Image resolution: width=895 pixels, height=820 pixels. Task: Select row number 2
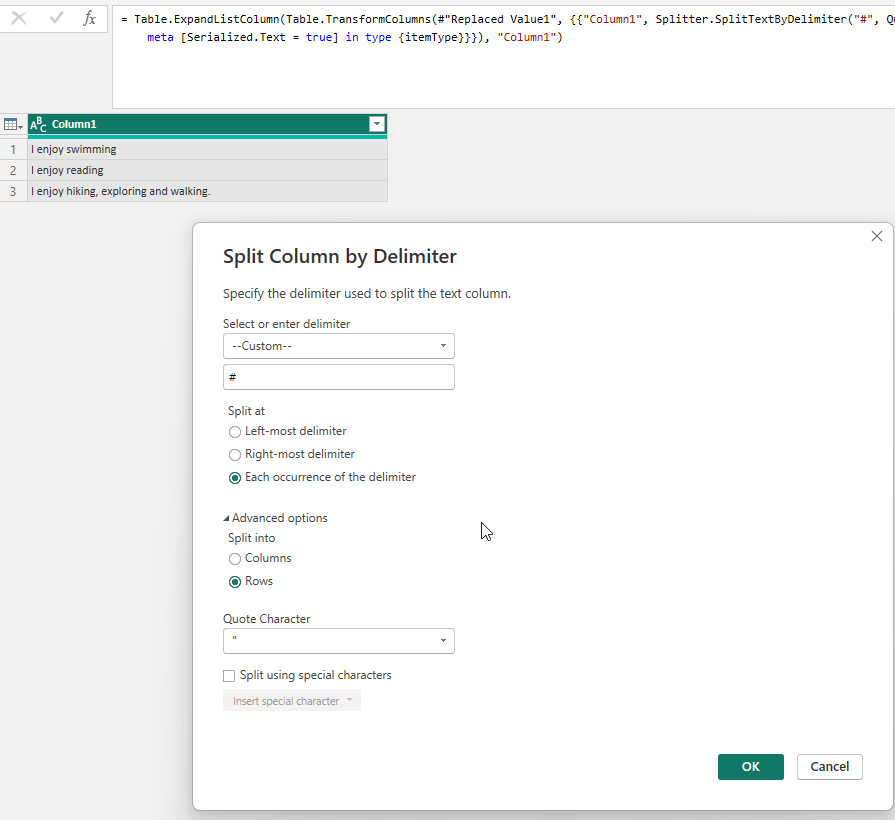13,170
